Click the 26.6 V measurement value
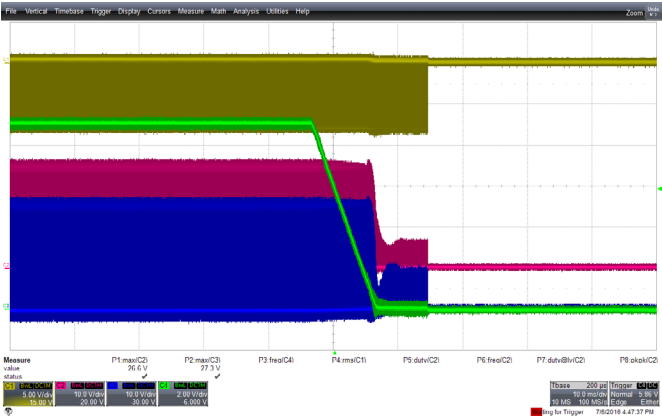Image resolution: width=662 pixels, height=416 pixels. point(138,368)
